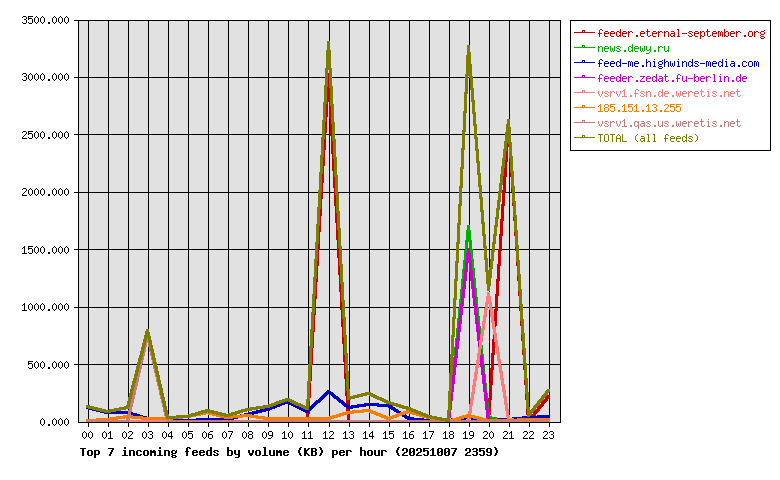Click hour label 03 on x-axis
The width and height of the screenshot is (780, 480).
pos(147,435)
